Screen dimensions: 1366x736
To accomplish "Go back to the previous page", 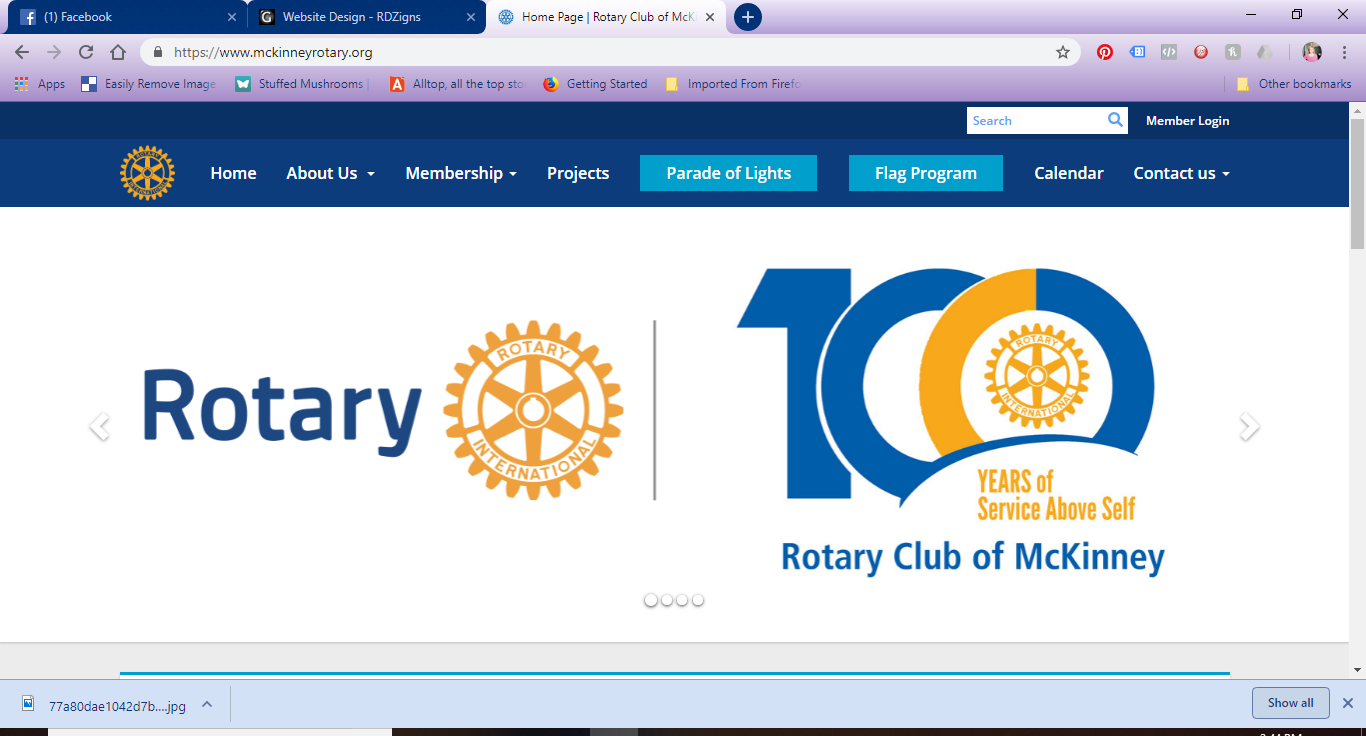I will coord(22,52).
